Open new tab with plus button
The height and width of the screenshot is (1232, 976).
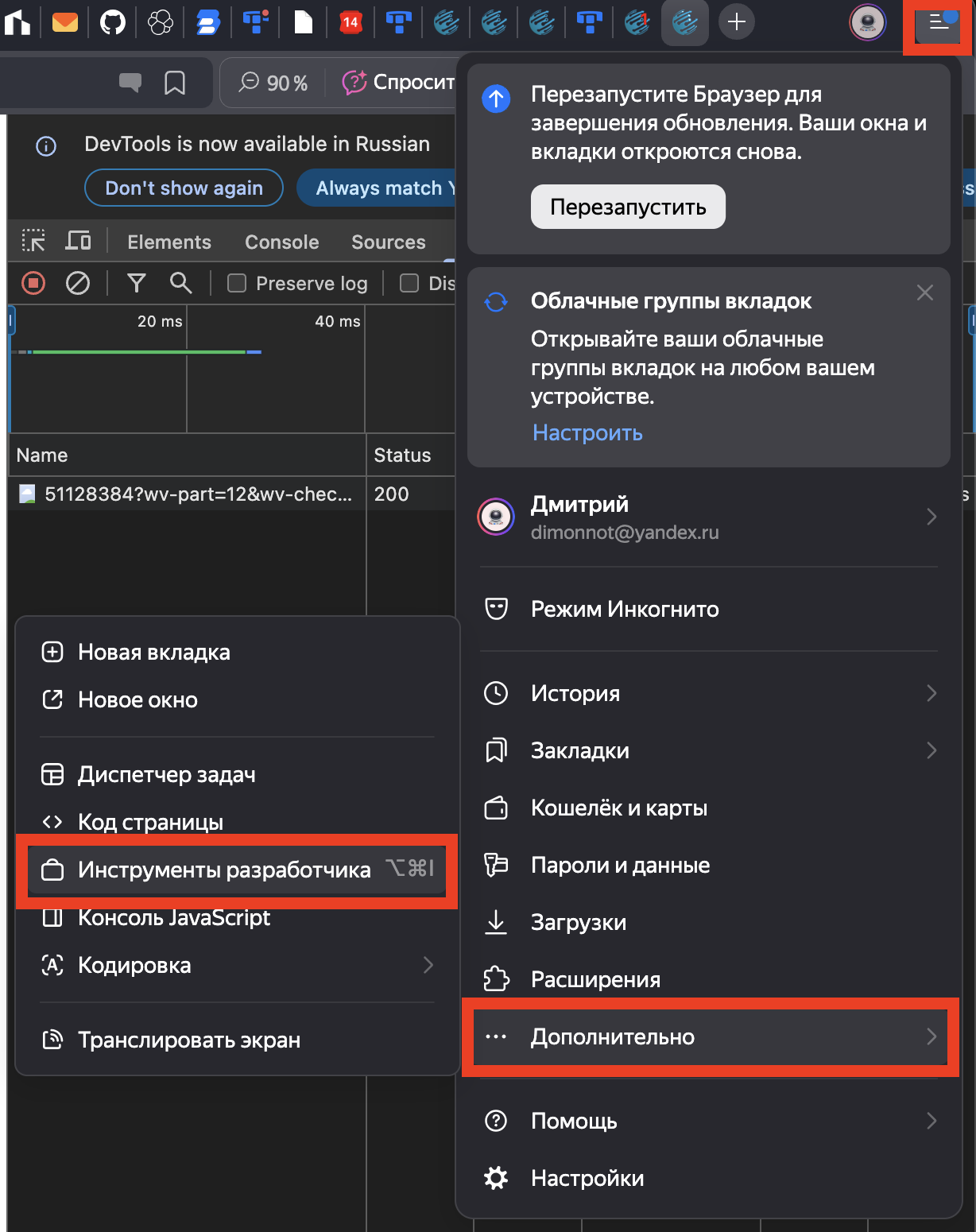click(737, 22)
